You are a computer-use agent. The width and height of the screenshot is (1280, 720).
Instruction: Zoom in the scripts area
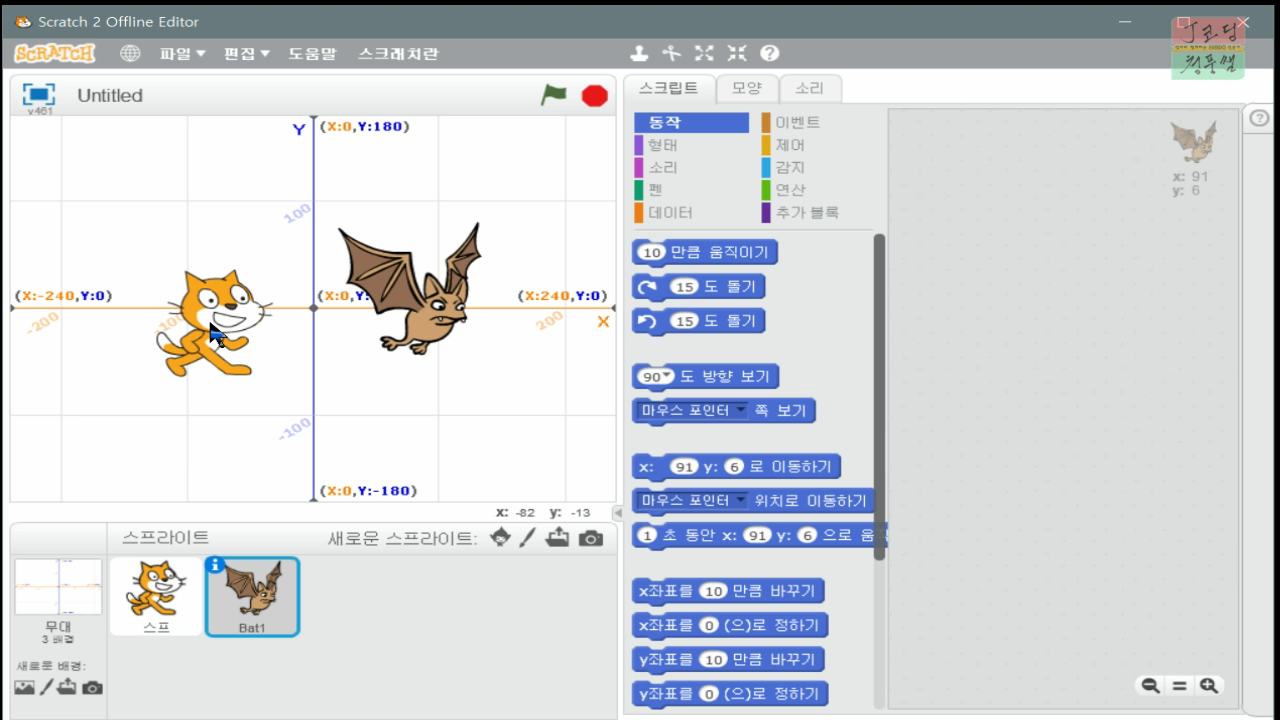1208,686
